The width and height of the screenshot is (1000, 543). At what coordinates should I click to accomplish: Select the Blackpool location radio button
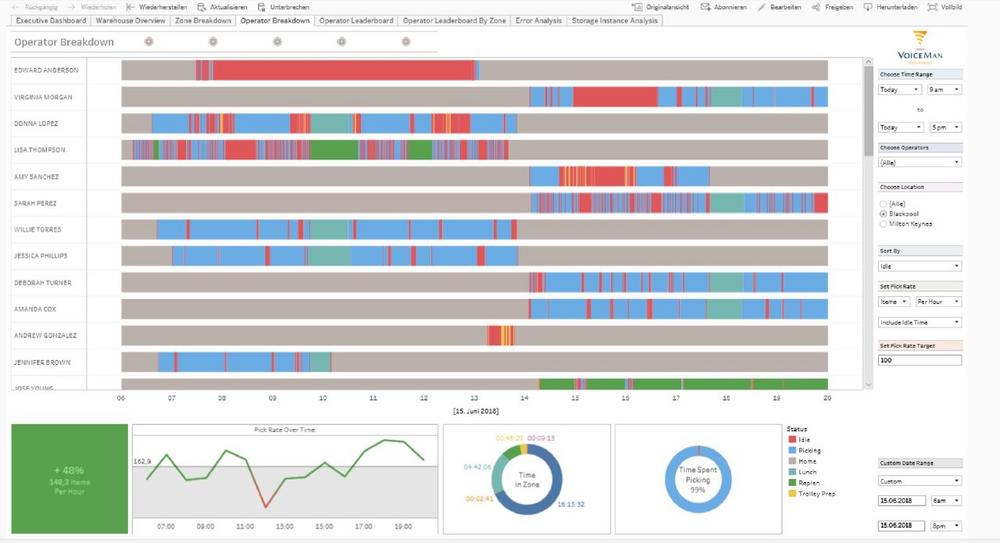pyautogui.click(x=883, y=214)
